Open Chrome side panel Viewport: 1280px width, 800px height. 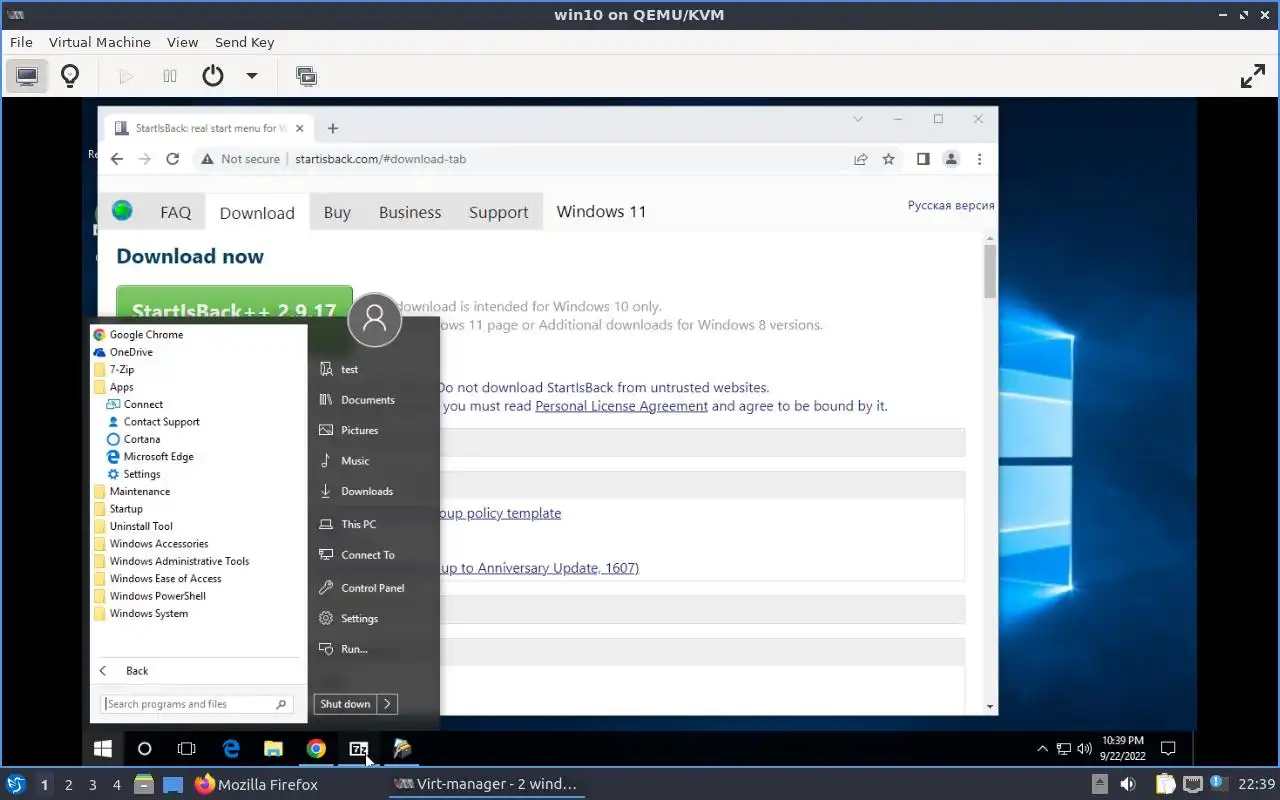pyautogui.click(x=923, y=159)
